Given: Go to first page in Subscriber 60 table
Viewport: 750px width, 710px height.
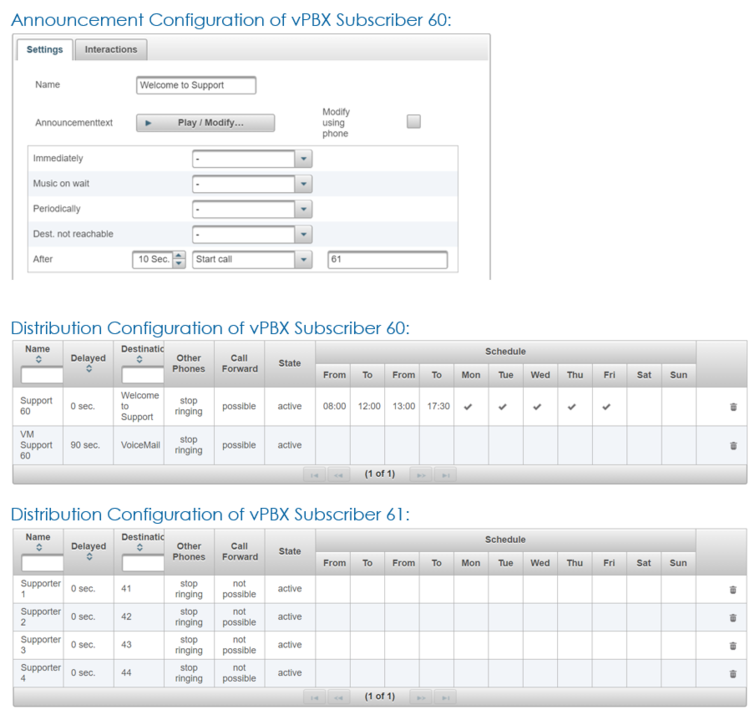Looking at the screenshot, I should tap(314, 475).
